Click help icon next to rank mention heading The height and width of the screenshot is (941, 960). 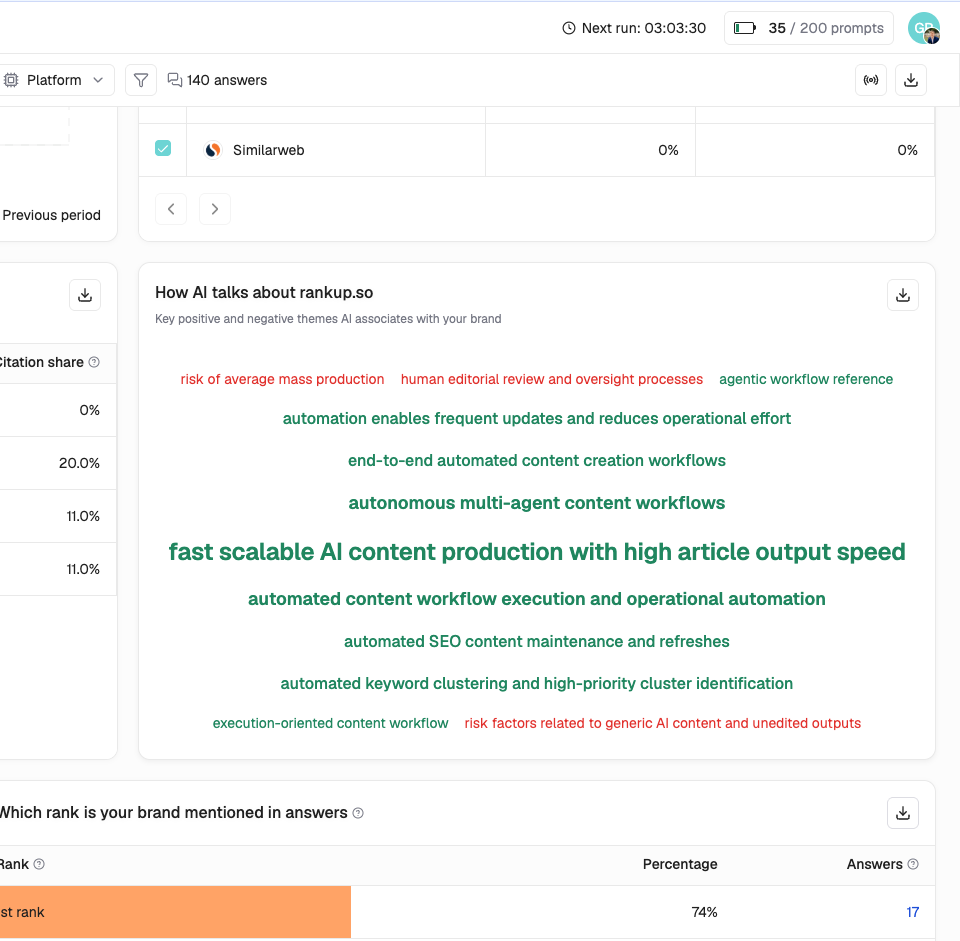[359, 813]
